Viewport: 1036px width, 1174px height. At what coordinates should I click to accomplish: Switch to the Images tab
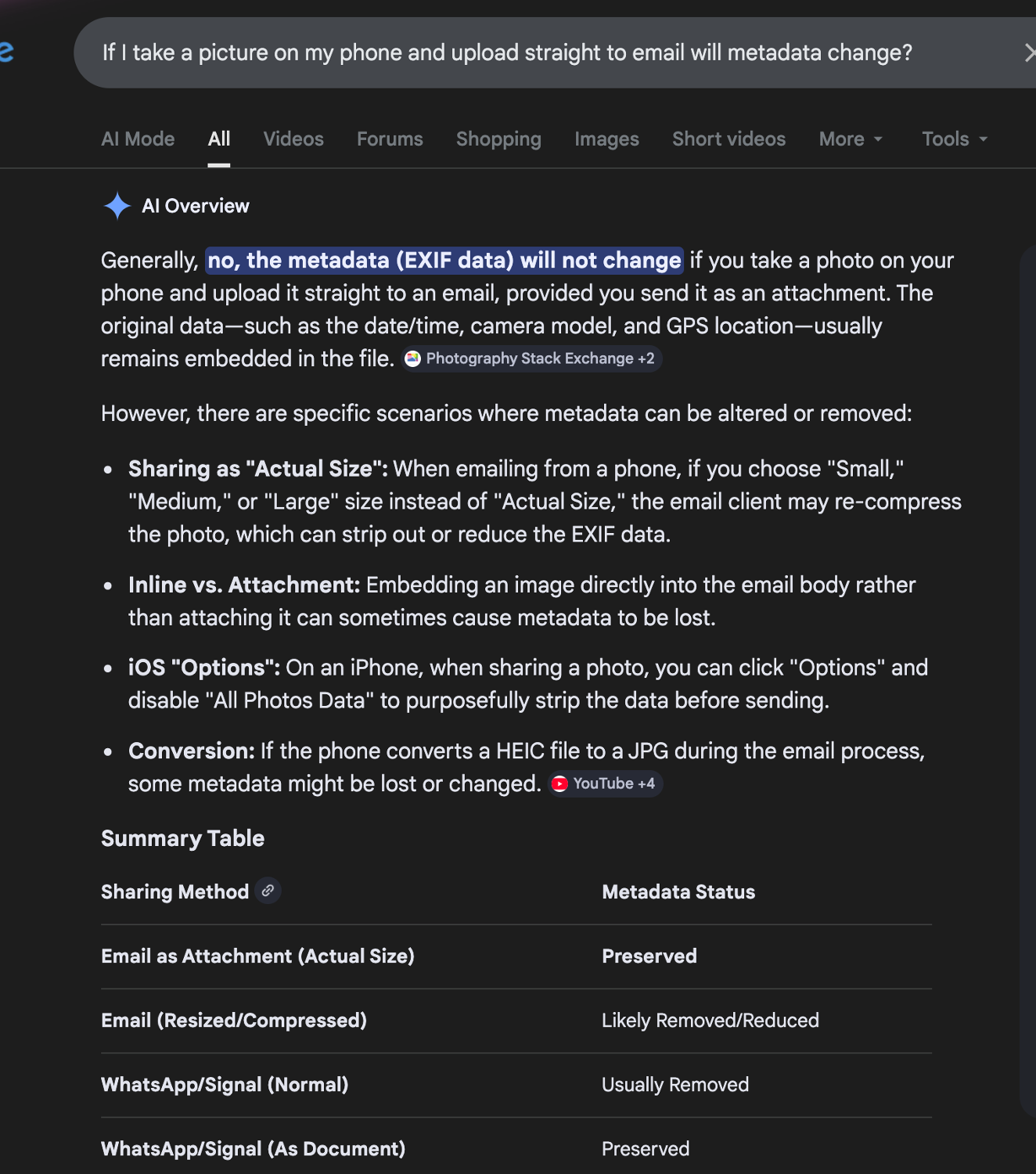tap(606, 139)
